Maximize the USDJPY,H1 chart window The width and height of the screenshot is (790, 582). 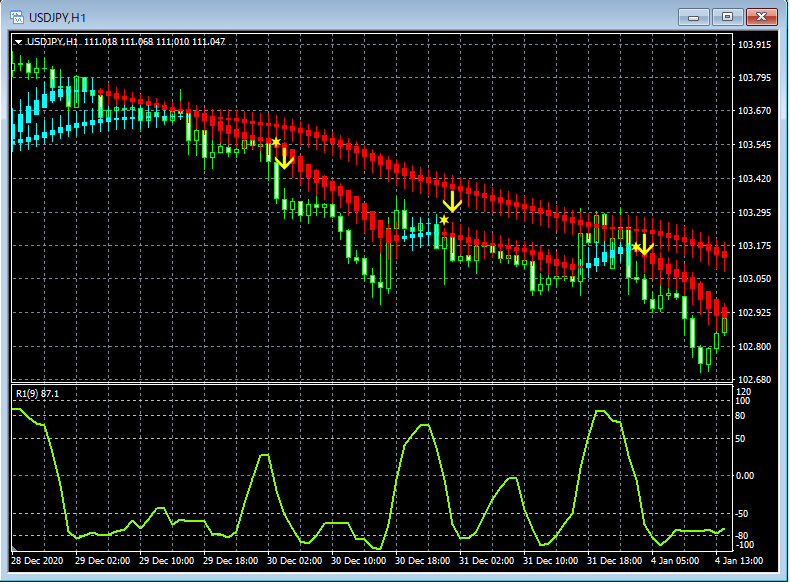click(727, 17)
